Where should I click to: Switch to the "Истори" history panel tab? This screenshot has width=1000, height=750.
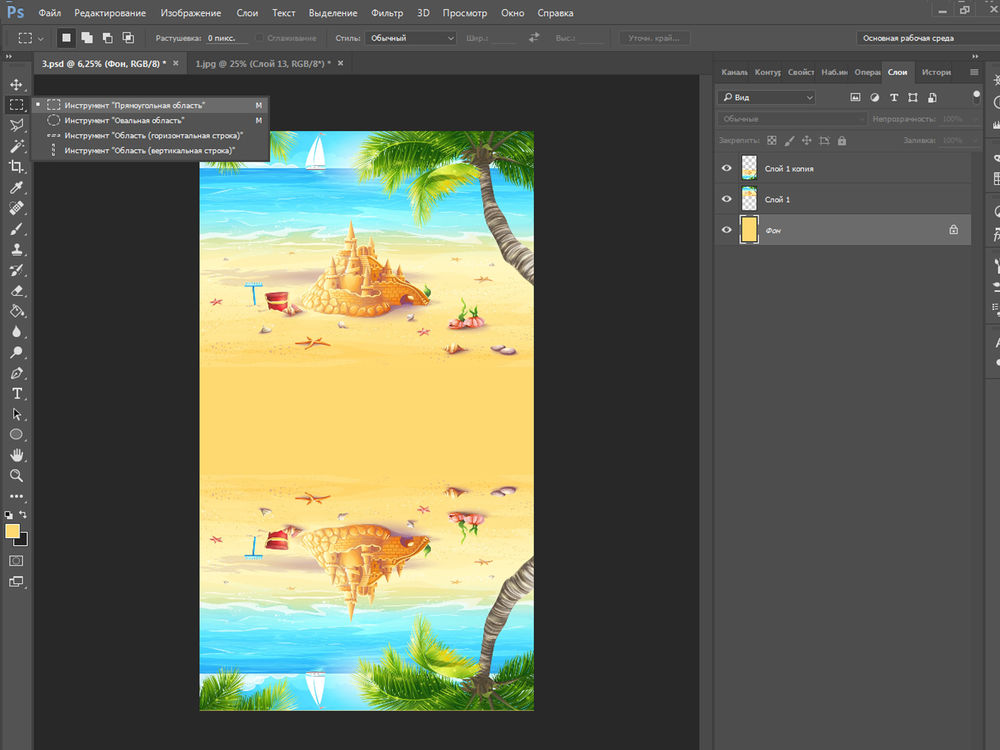pyautogui.click(x=936, y=72)
